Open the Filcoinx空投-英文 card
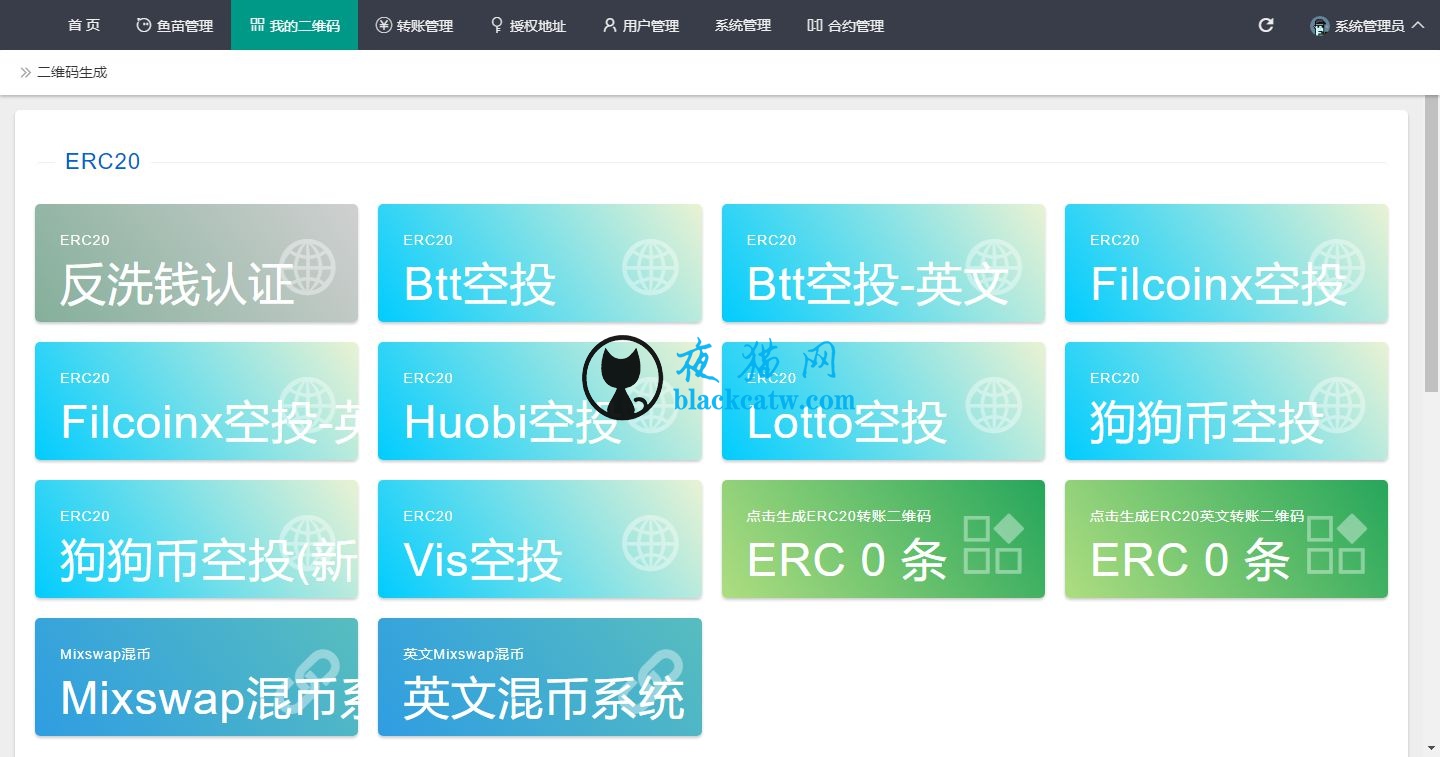Viewport: 1440px width, 757px height. pos(196,401)
